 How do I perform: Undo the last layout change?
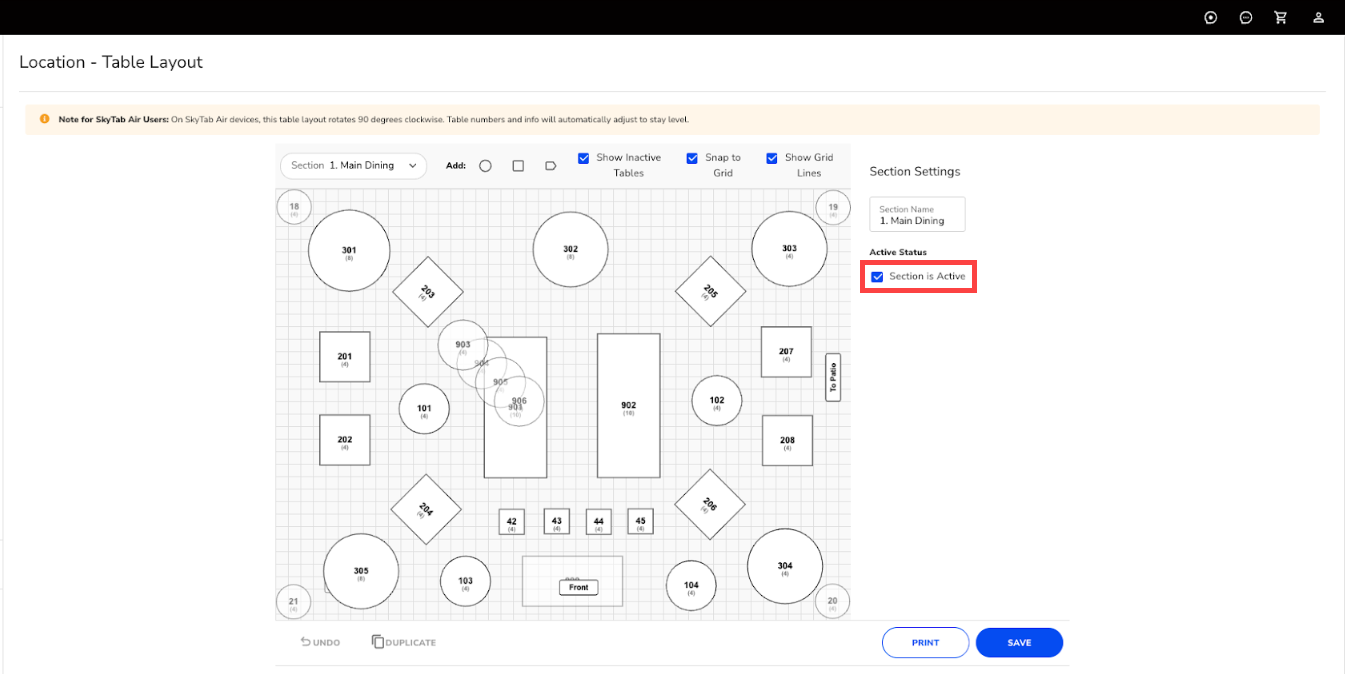click(321, 642)
